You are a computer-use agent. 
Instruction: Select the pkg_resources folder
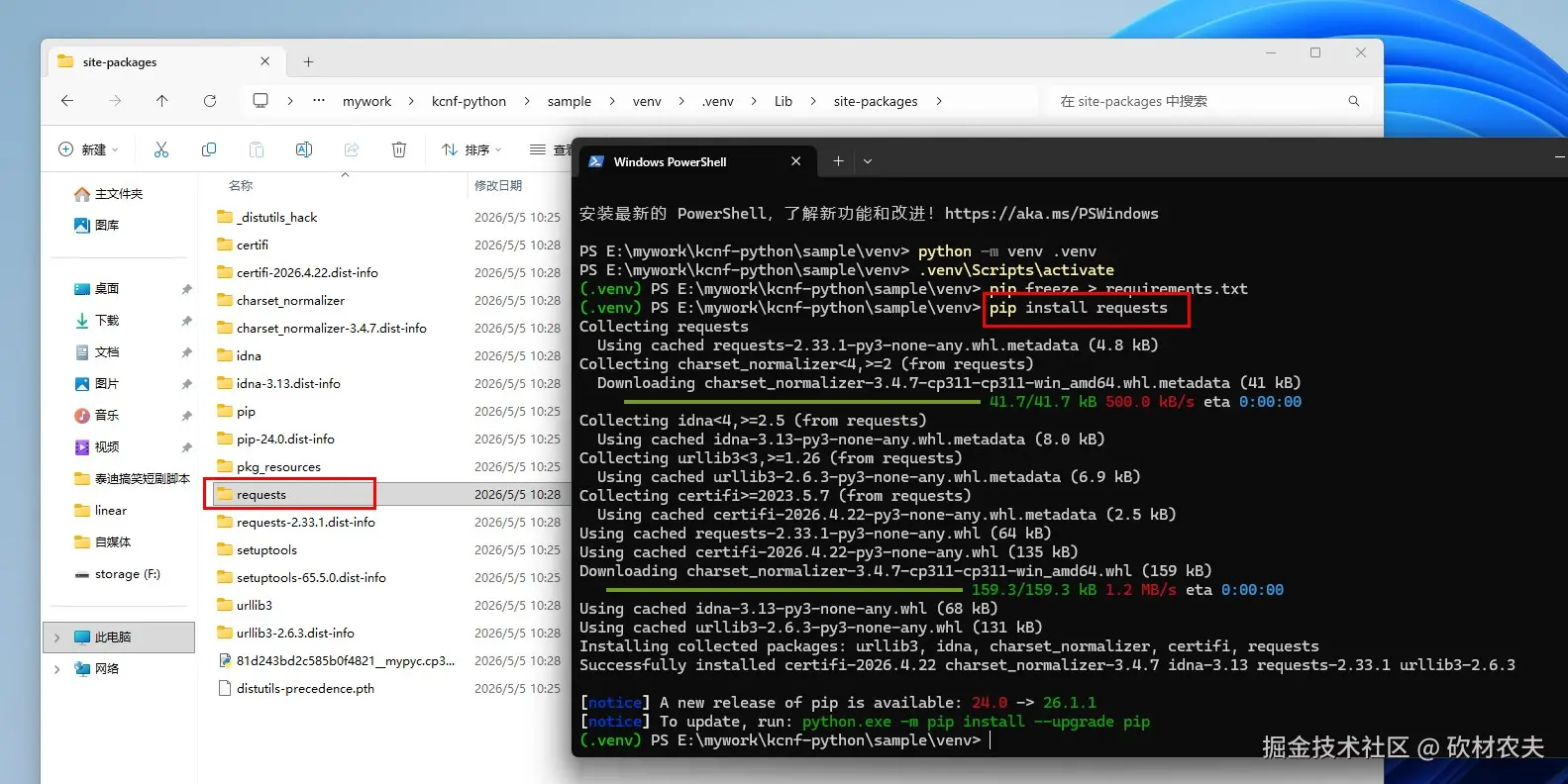pyautogui.click(x=268, y=467)
